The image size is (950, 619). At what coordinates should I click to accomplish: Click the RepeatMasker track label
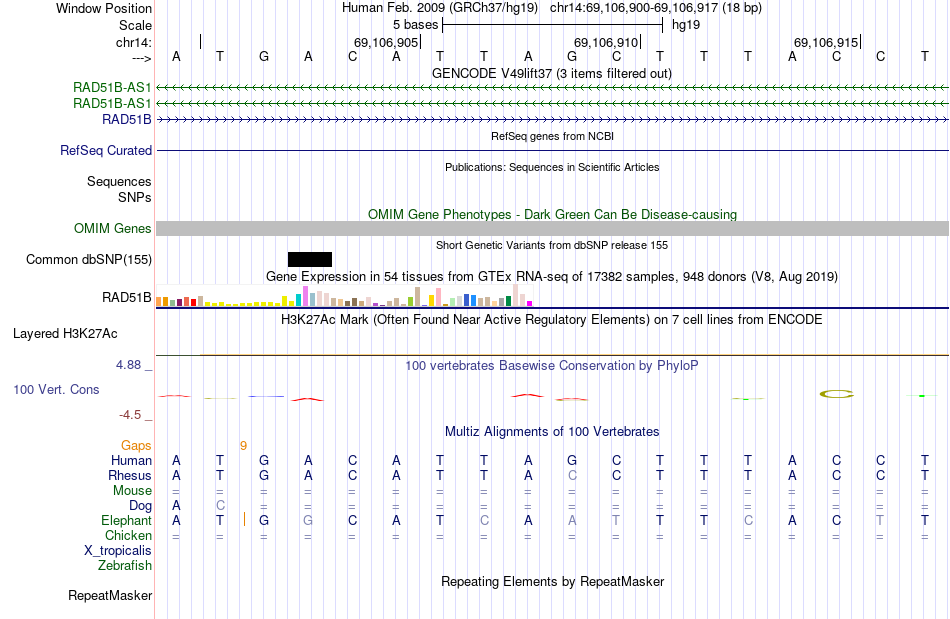click(x=110, y=595)
